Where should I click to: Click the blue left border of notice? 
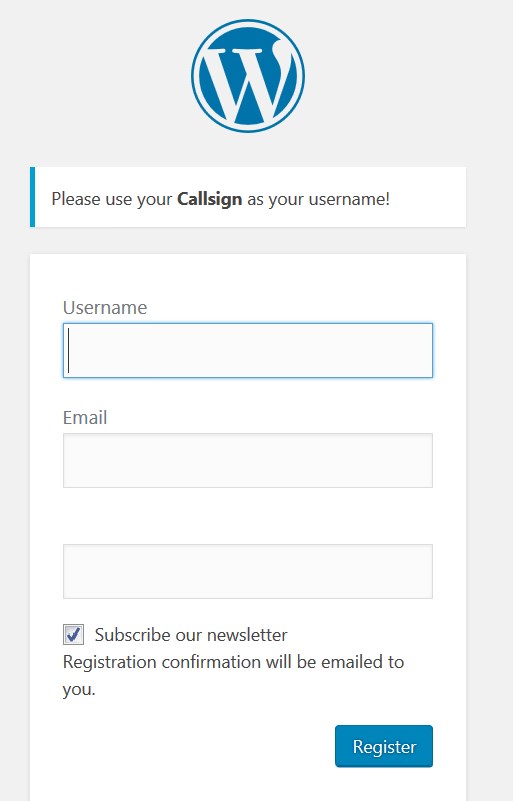coord(33,197)
